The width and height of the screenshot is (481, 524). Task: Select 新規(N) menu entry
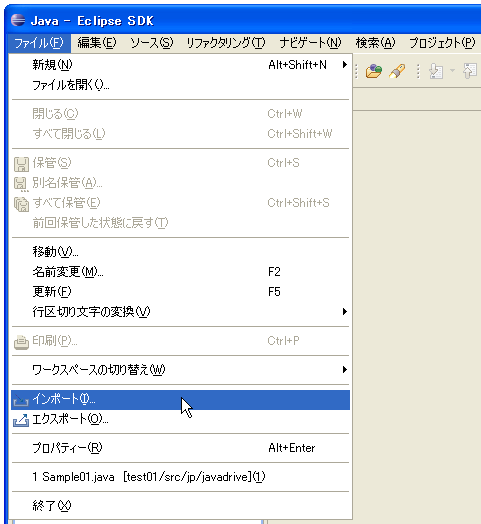pyautogui.click(x=181, y=64)
